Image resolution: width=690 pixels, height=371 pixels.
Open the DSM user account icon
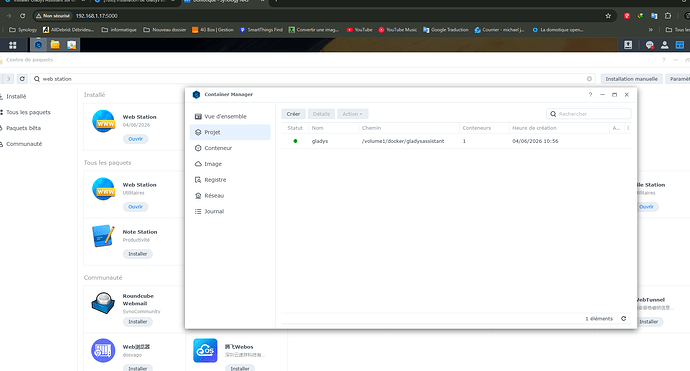click(x=664, y=45)
